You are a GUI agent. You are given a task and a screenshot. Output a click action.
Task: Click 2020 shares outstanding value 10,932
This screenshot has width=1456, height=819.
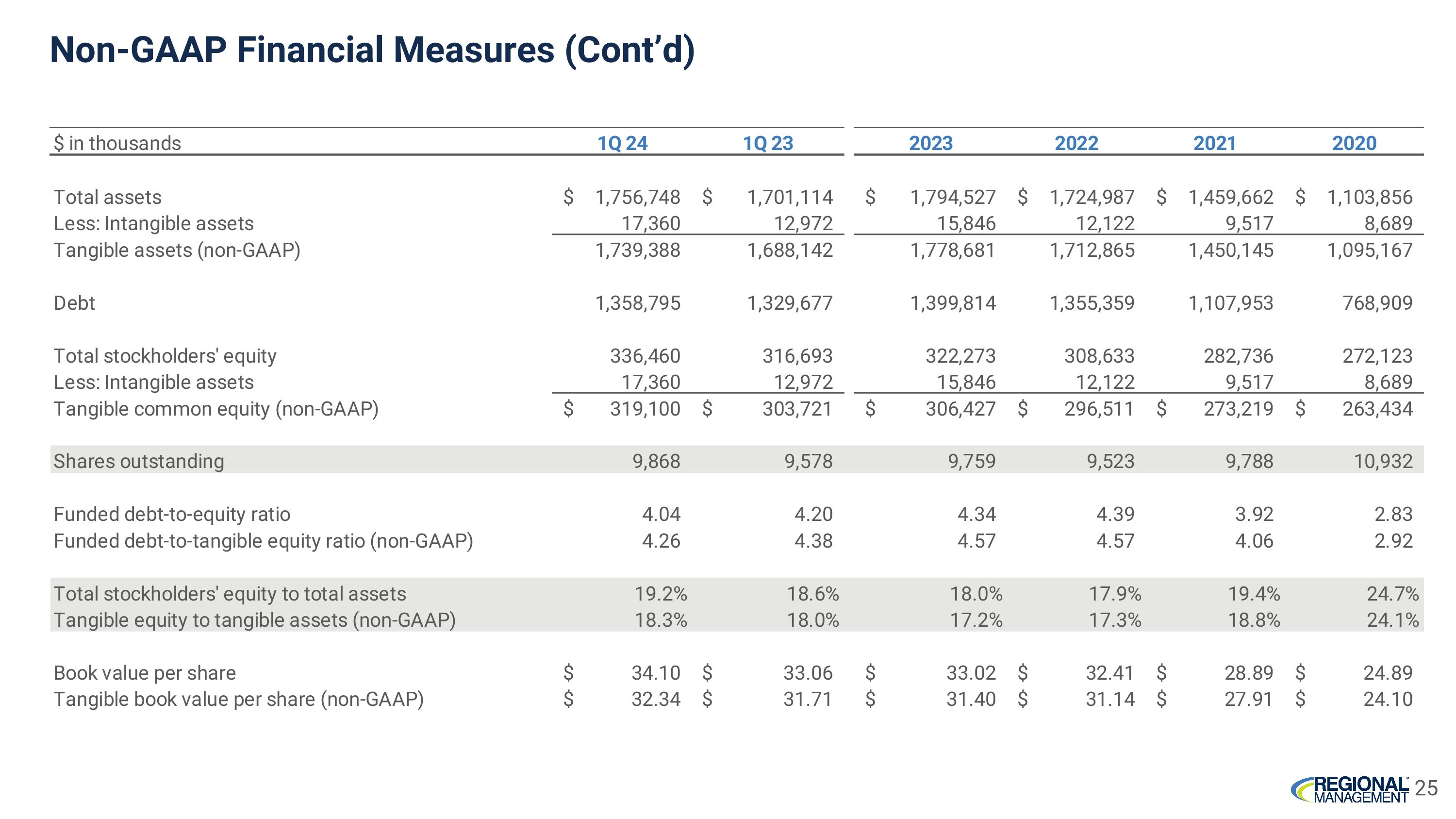pyautogui.click(x=1383, y=461)
